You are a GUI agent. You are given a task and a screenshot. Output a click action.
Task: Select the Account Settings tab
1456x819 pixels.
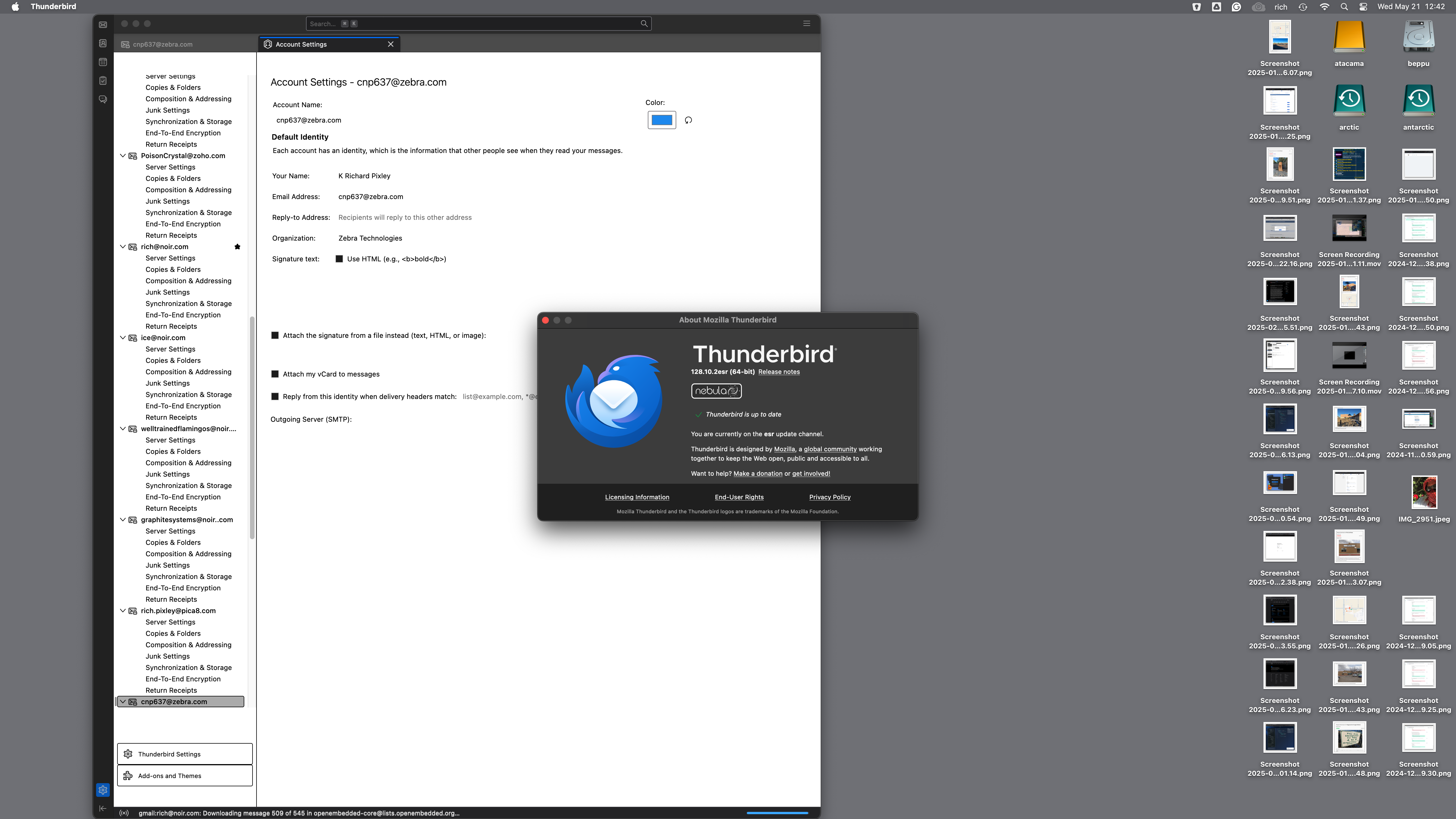[x=330, y=44]
